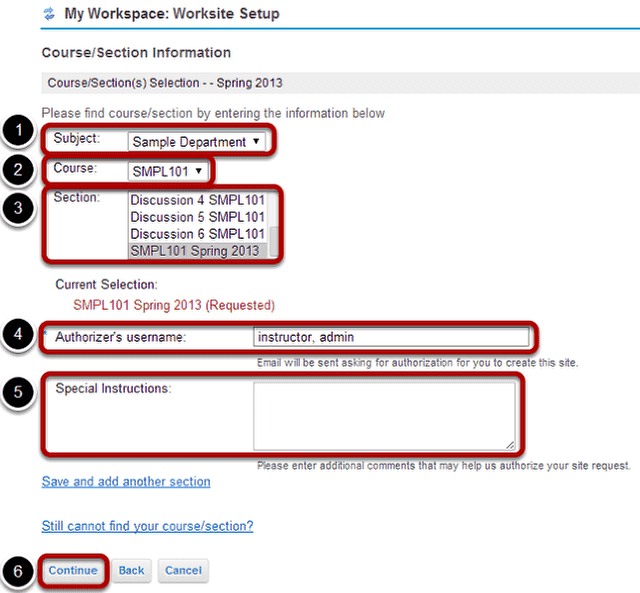The width and height of the screenshot is (640, 593).
Task: Click the Section list scrollbar
Action: (x=274, y=225)
